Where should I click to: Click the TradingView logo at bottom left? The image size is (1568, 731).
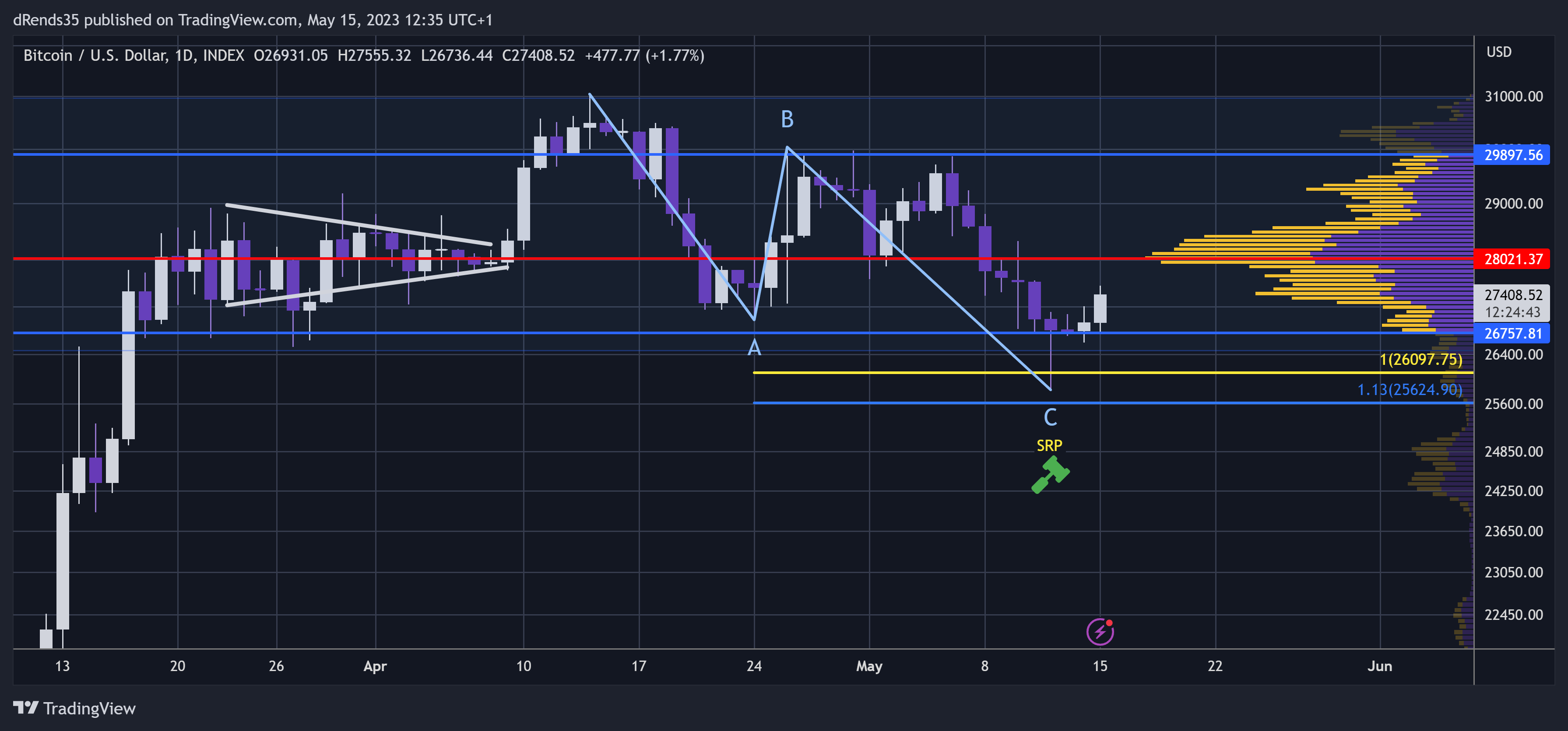74,709
